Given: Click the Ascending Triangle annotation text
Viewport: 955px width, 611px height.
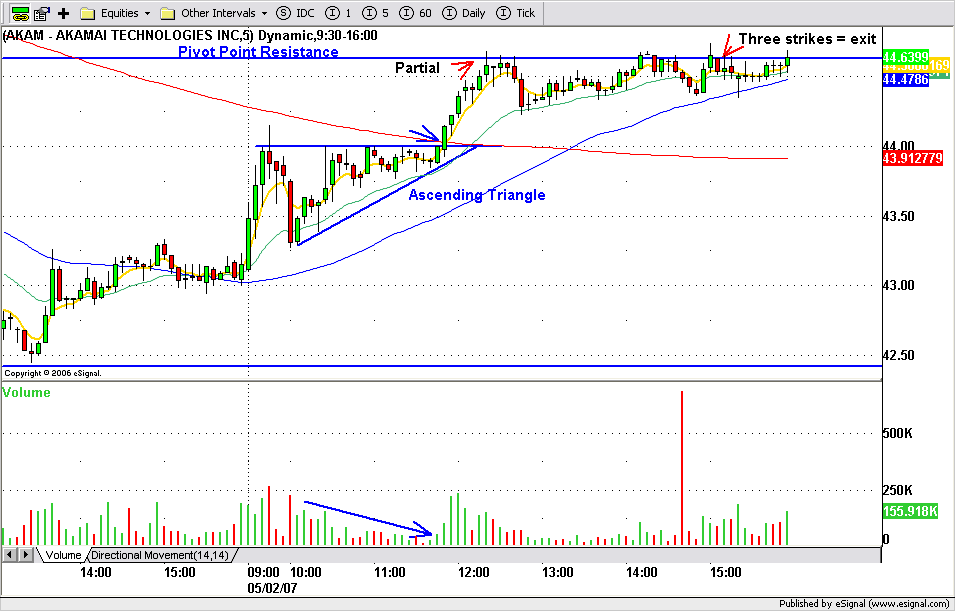Looking at the screenshot, I should click(477, 195).
